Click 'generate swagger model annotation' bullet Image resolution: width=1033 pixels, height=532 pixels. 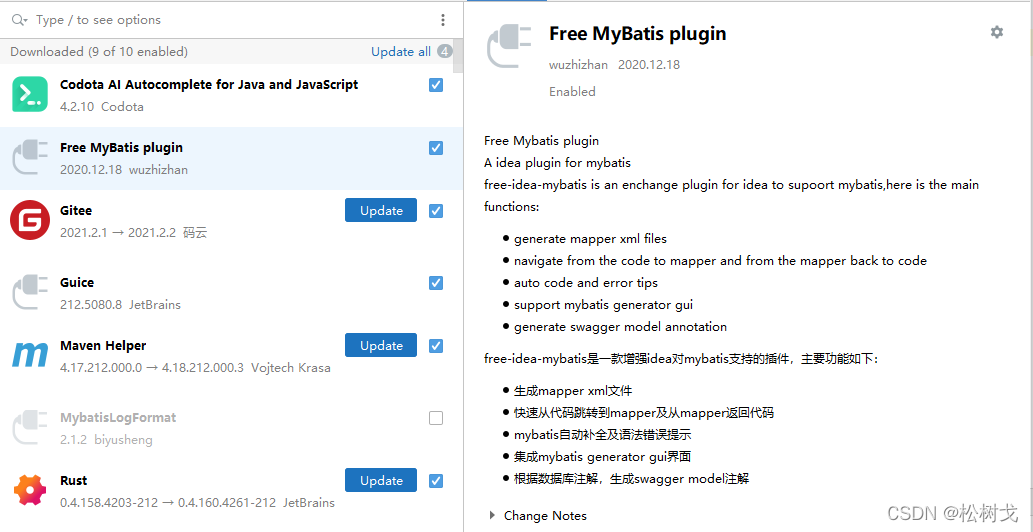[621, 327]
